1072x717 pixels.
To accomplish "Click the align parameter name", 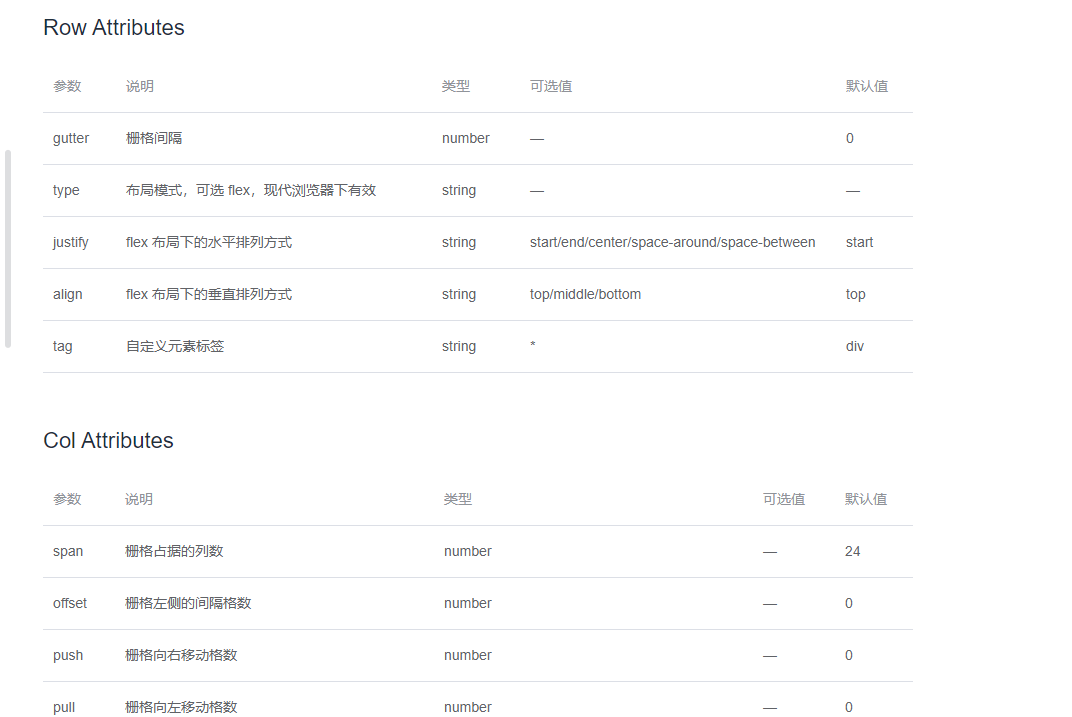I will 67,294.
